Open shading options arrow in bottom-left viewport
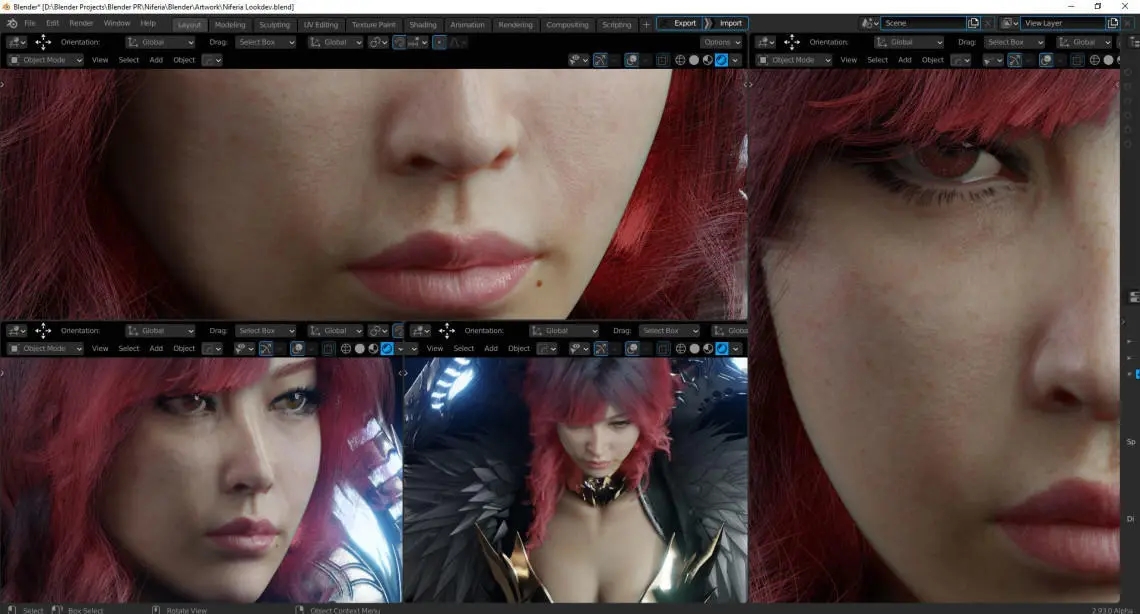1140x614 pixels. click(x=400, y=349)
